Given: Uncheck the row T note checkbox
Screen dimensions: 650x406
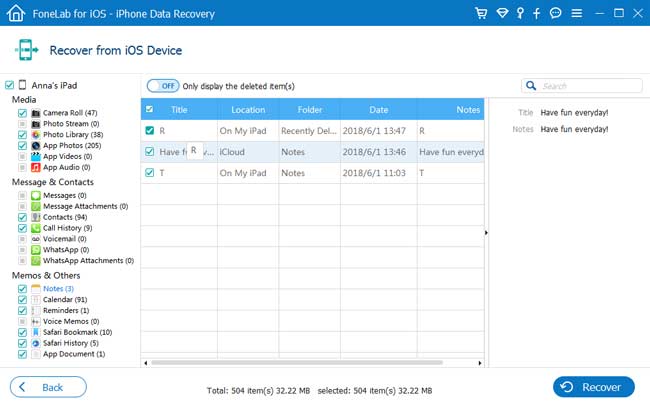Looking at the screenshot, I should pyautogui.click(x=150, y=173).
